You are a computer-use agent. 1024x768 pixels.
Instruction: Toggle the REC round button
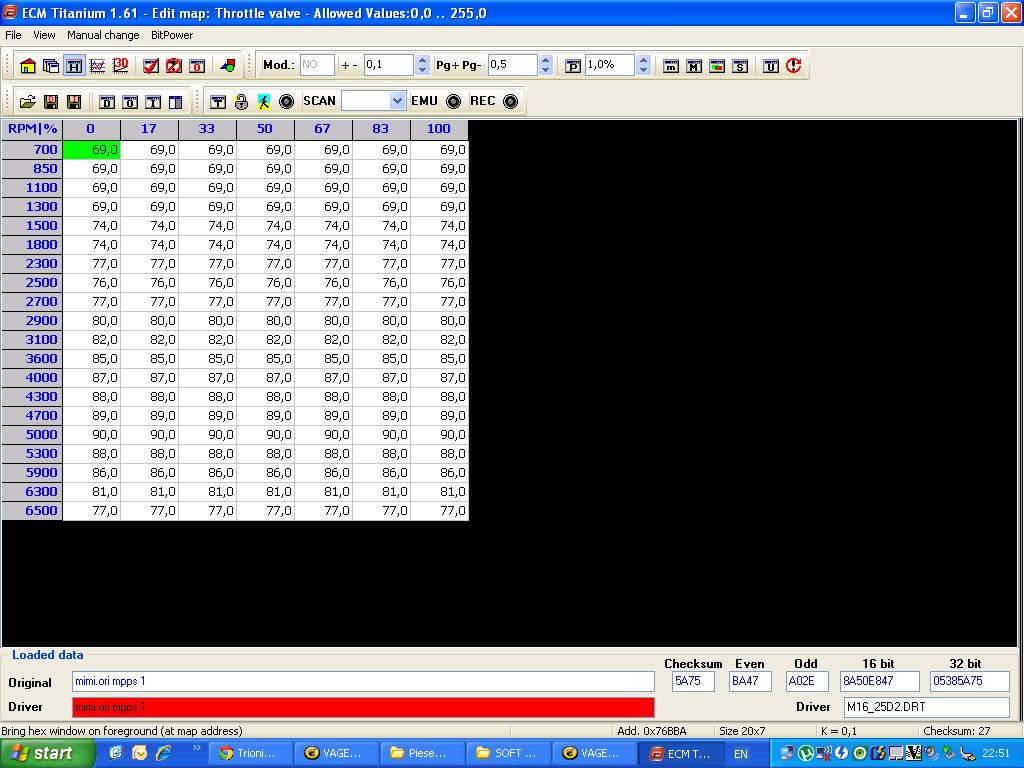[510, 102]
